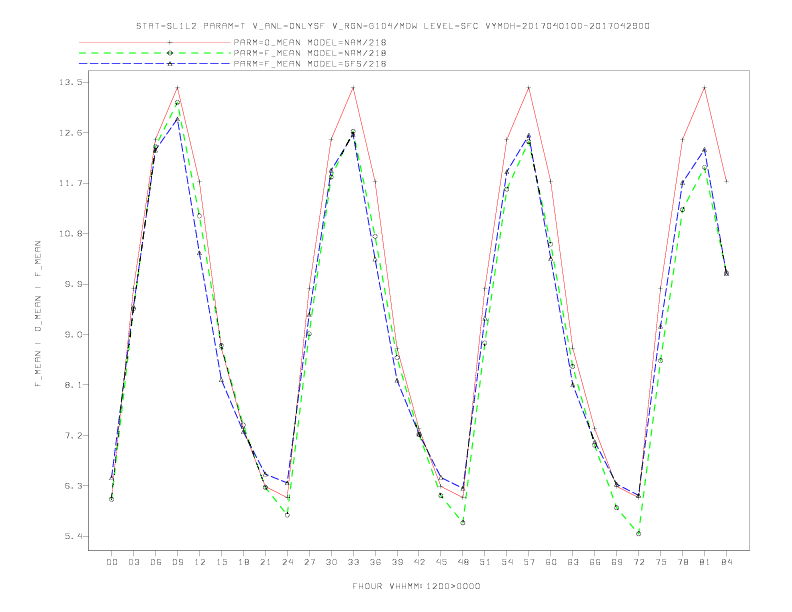
Task: Click forecast hour tick label 36
Action: click(375, 562)
